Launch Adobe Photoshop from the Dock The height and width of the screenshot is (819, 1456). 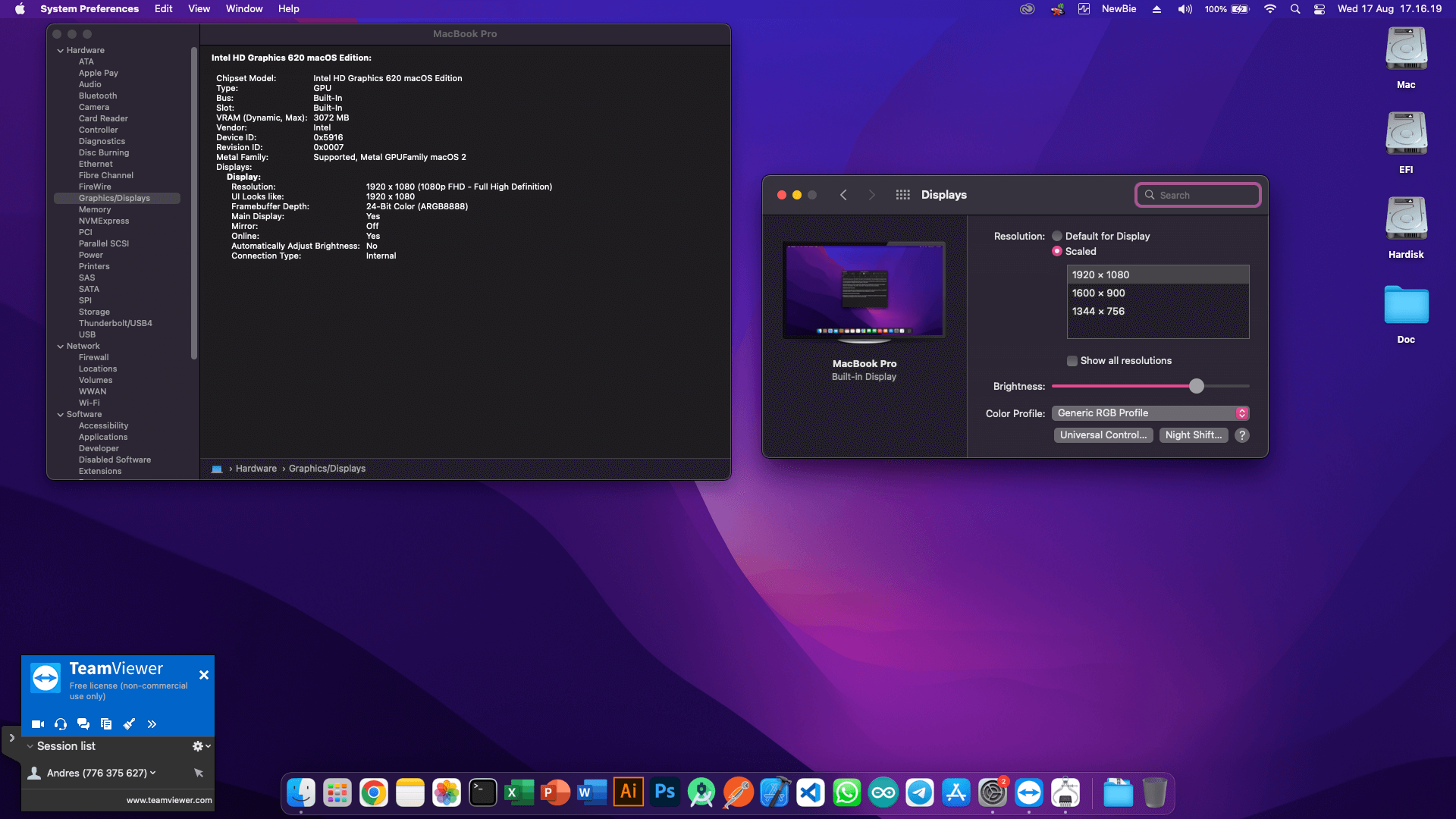click(x=665, y=793)
